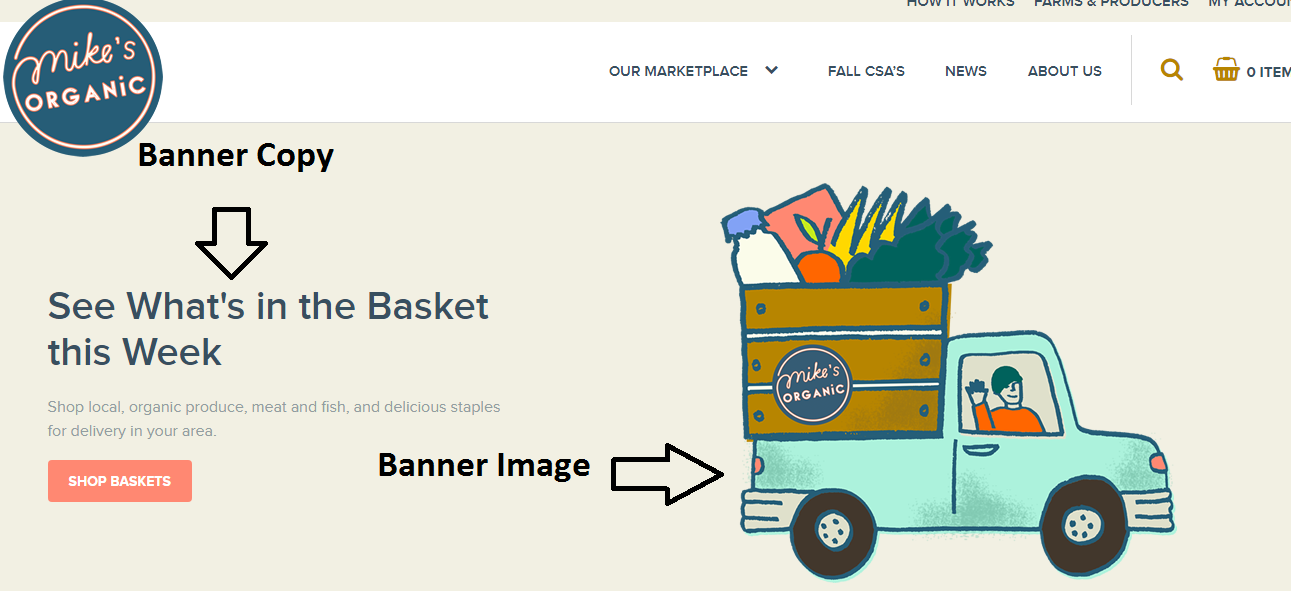Screen dimensions: 1291x591
Task: Click the right-pointing arrow beside Banner Image
Action: (x=667, y=474)
